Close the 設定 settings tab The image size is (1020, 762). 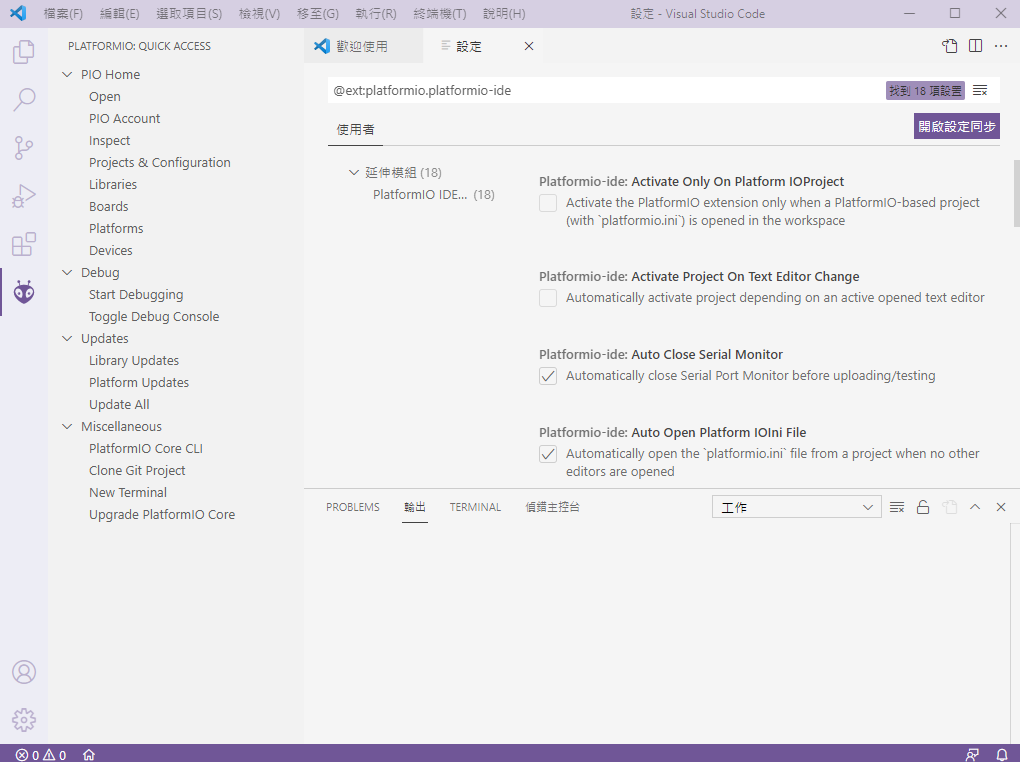[529, 46]
